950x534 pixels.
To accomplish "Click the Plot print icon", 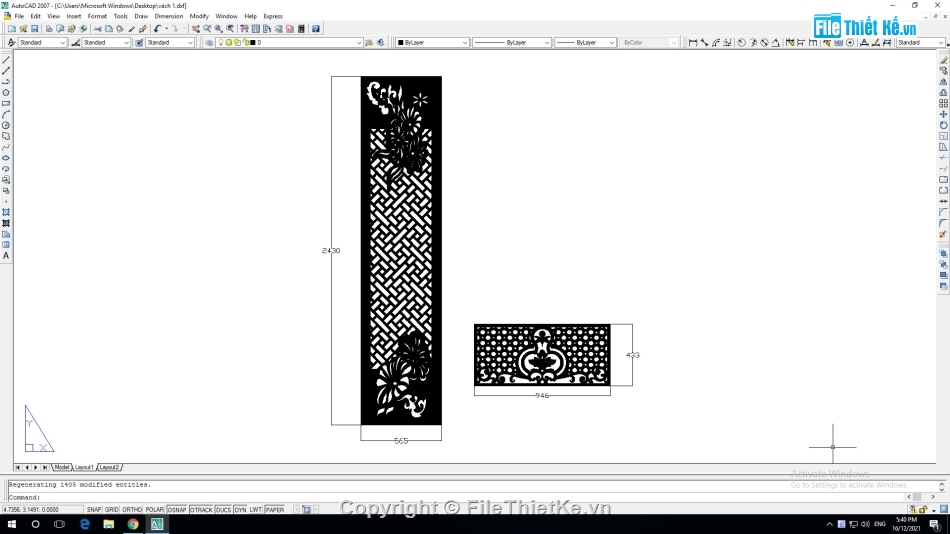I will click(x=49, y=28).
